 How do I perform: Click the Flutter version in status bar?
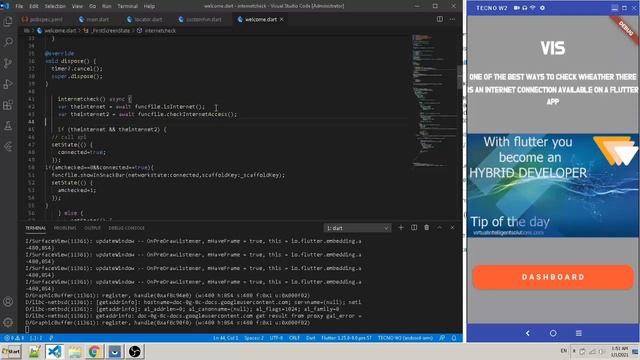(347, 338)
